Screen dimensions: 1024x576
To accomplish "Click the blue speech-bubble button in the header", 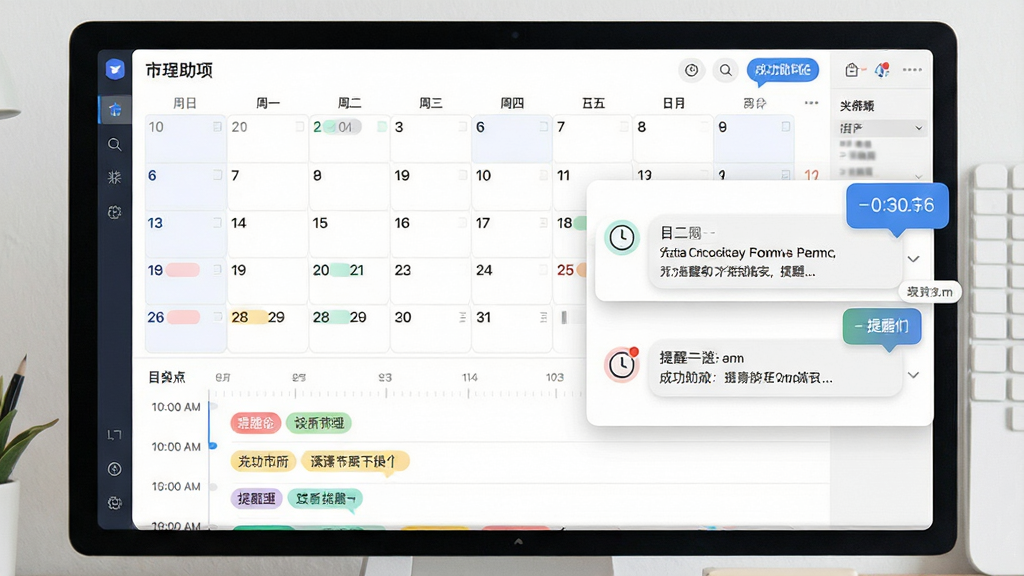I will pyautogui.click(x=782, y=70).
